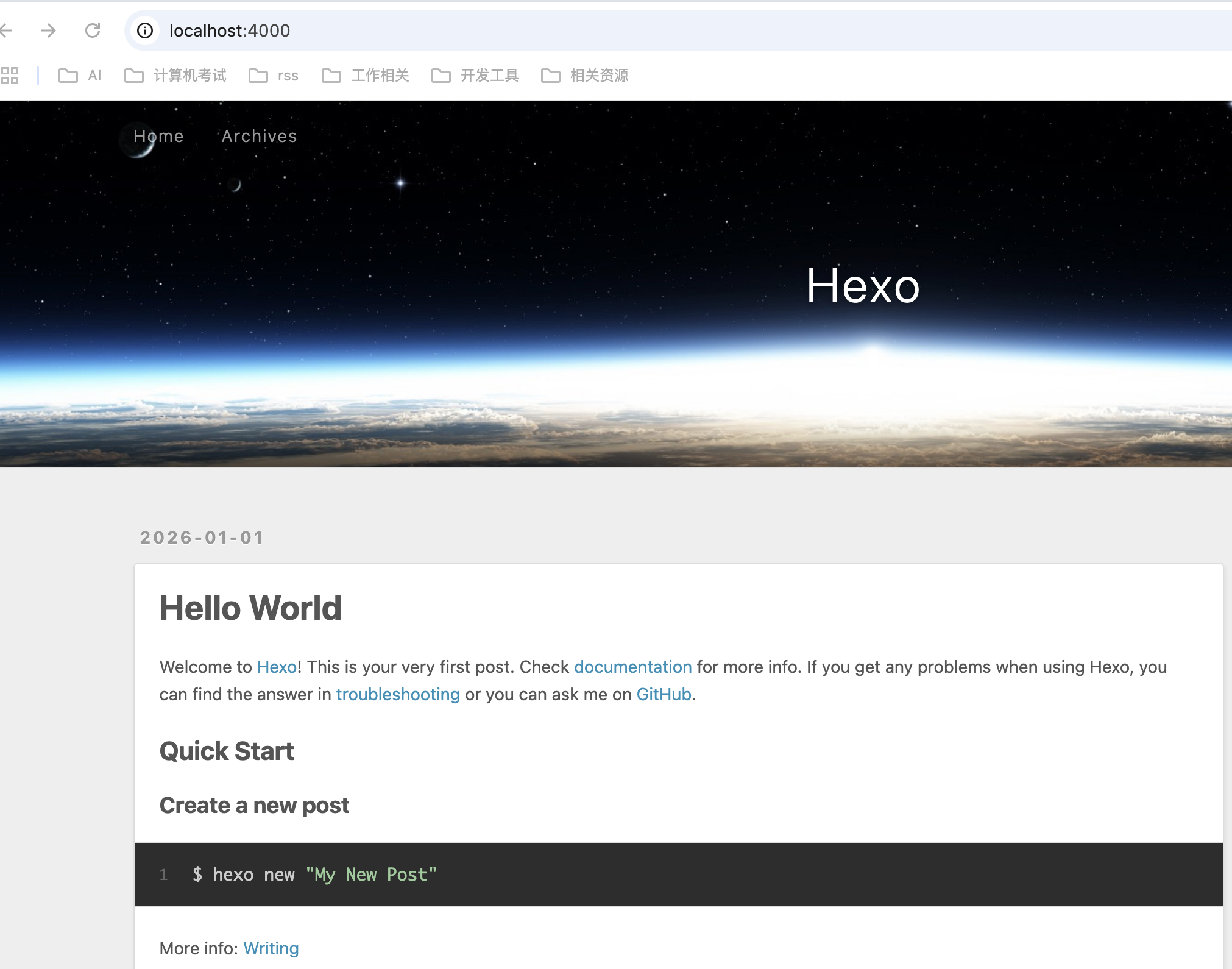The image size is (1232, 969).
Task: Click the 2026-01-01 post date
Action: pos(202,538)
